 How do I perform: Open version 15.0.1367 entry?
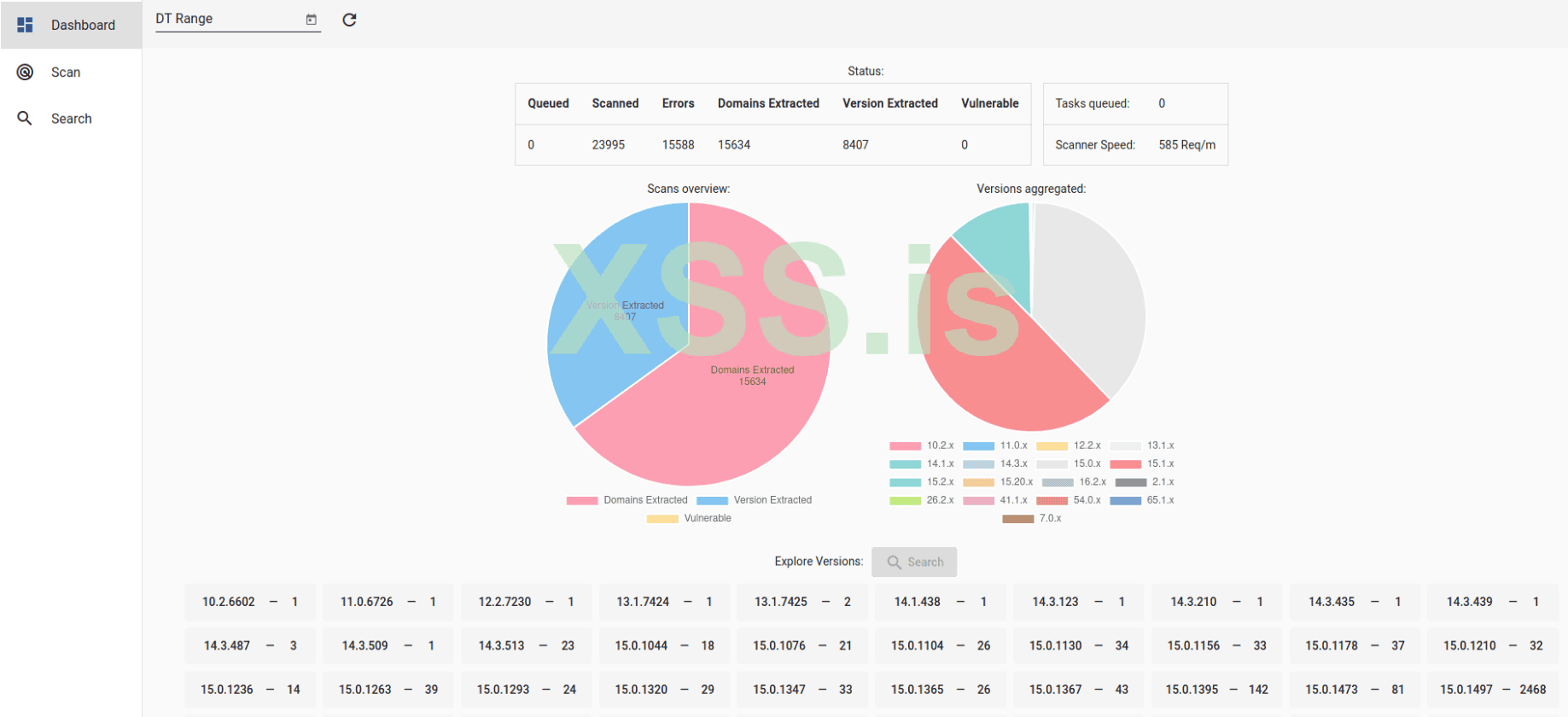[x=1079, y=689]
